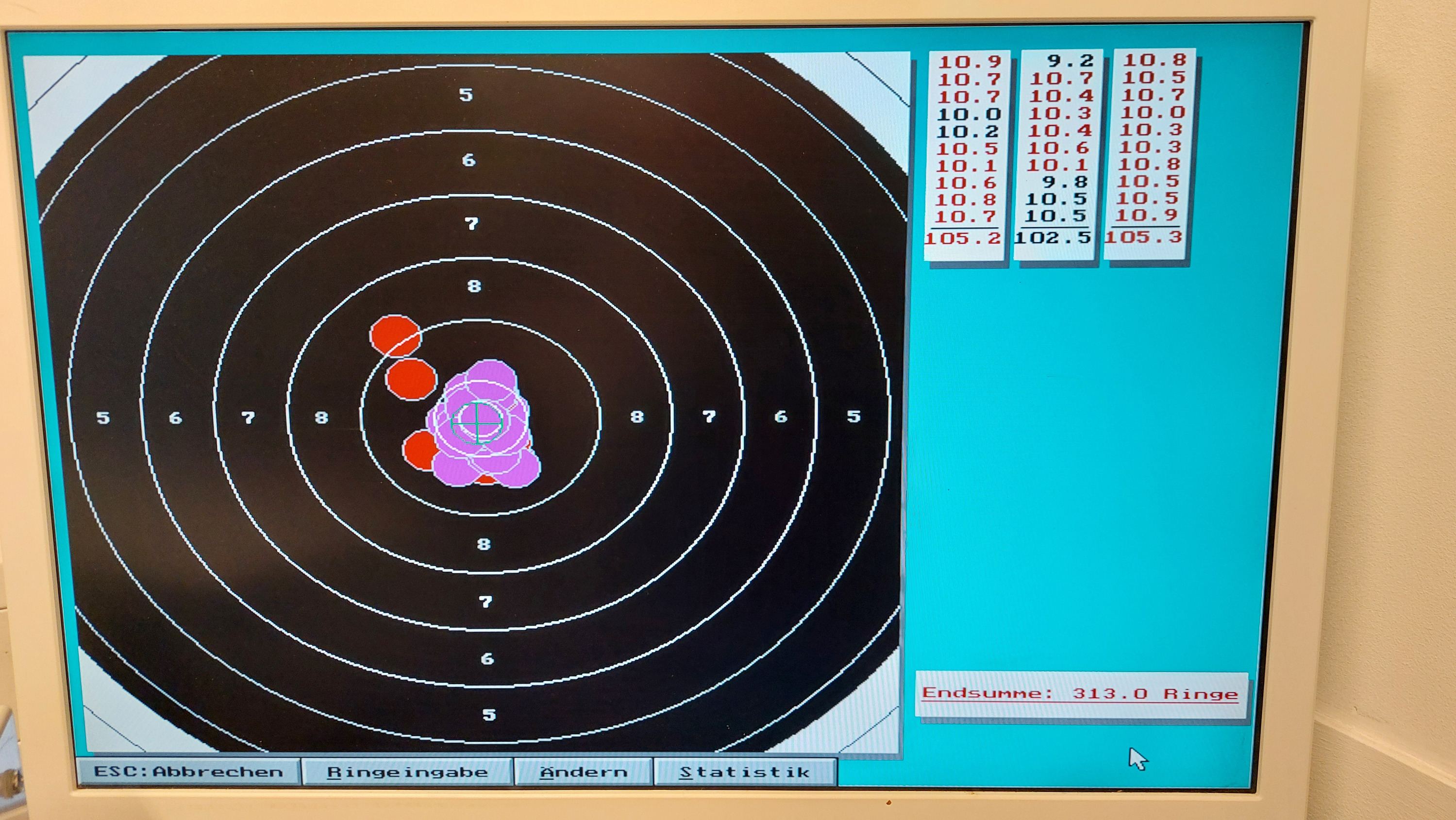1456x820 pixels.
Task: Click the 10.2 shot value in the first series
Action: pyautogui.click(x=968, y=132)
